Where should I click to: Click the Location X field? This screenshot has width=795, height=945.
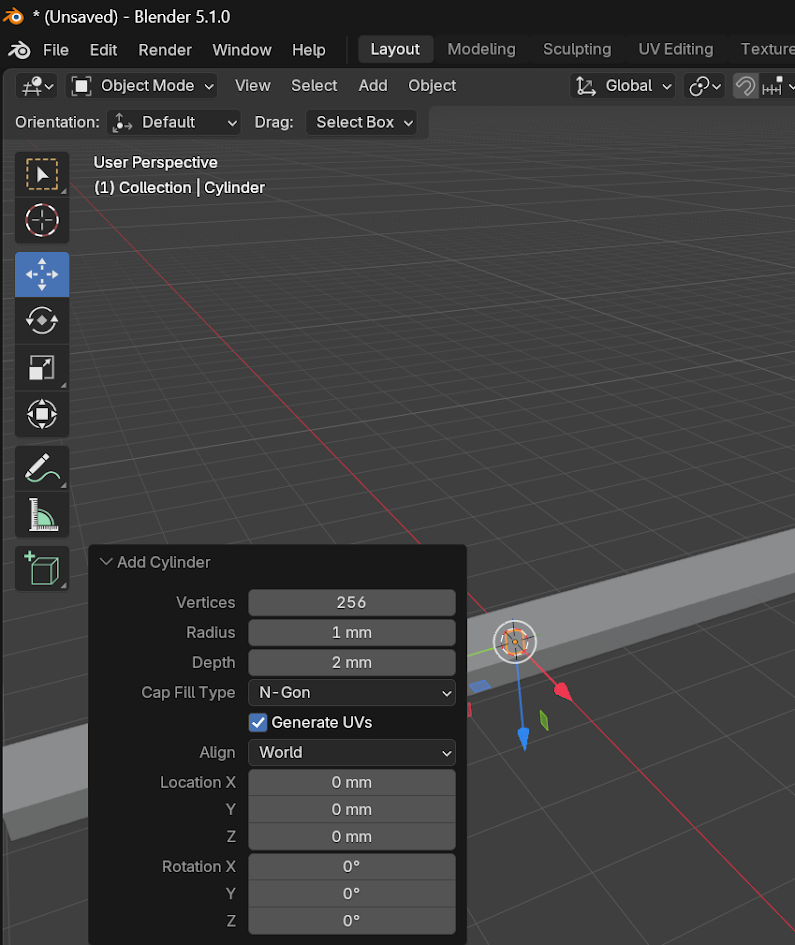click(351, 782)
